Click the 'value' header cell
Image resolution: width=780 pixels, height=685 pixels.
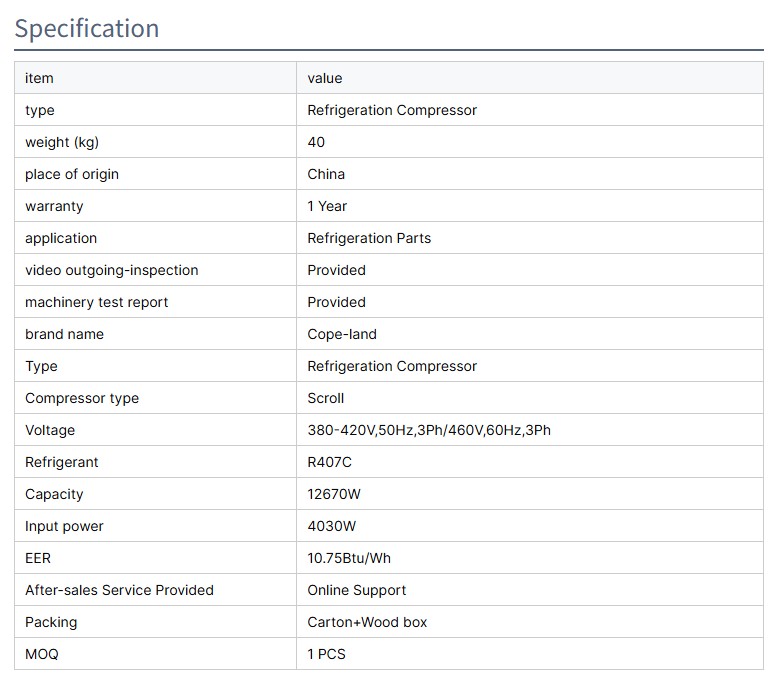tap(325, 78)
